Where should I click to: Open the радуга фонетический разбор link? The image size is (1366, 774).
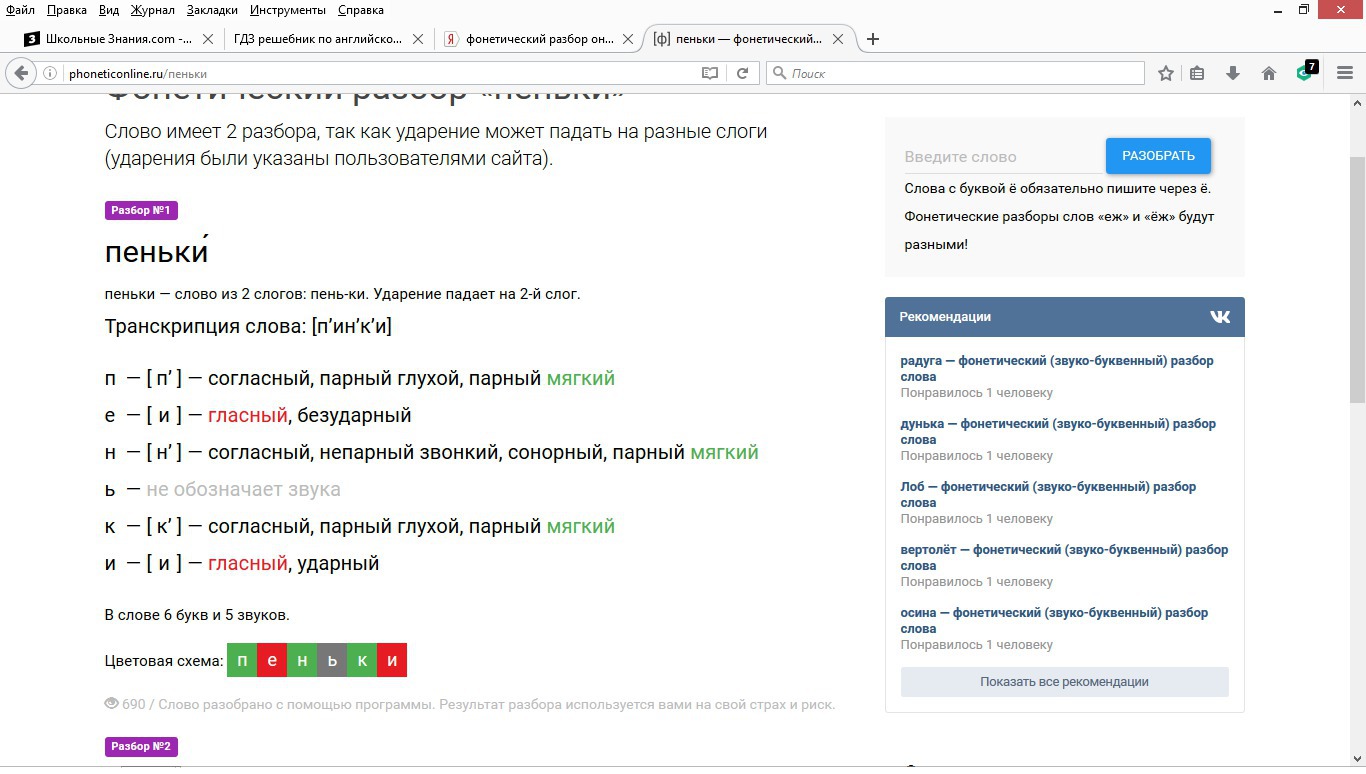1057,369
